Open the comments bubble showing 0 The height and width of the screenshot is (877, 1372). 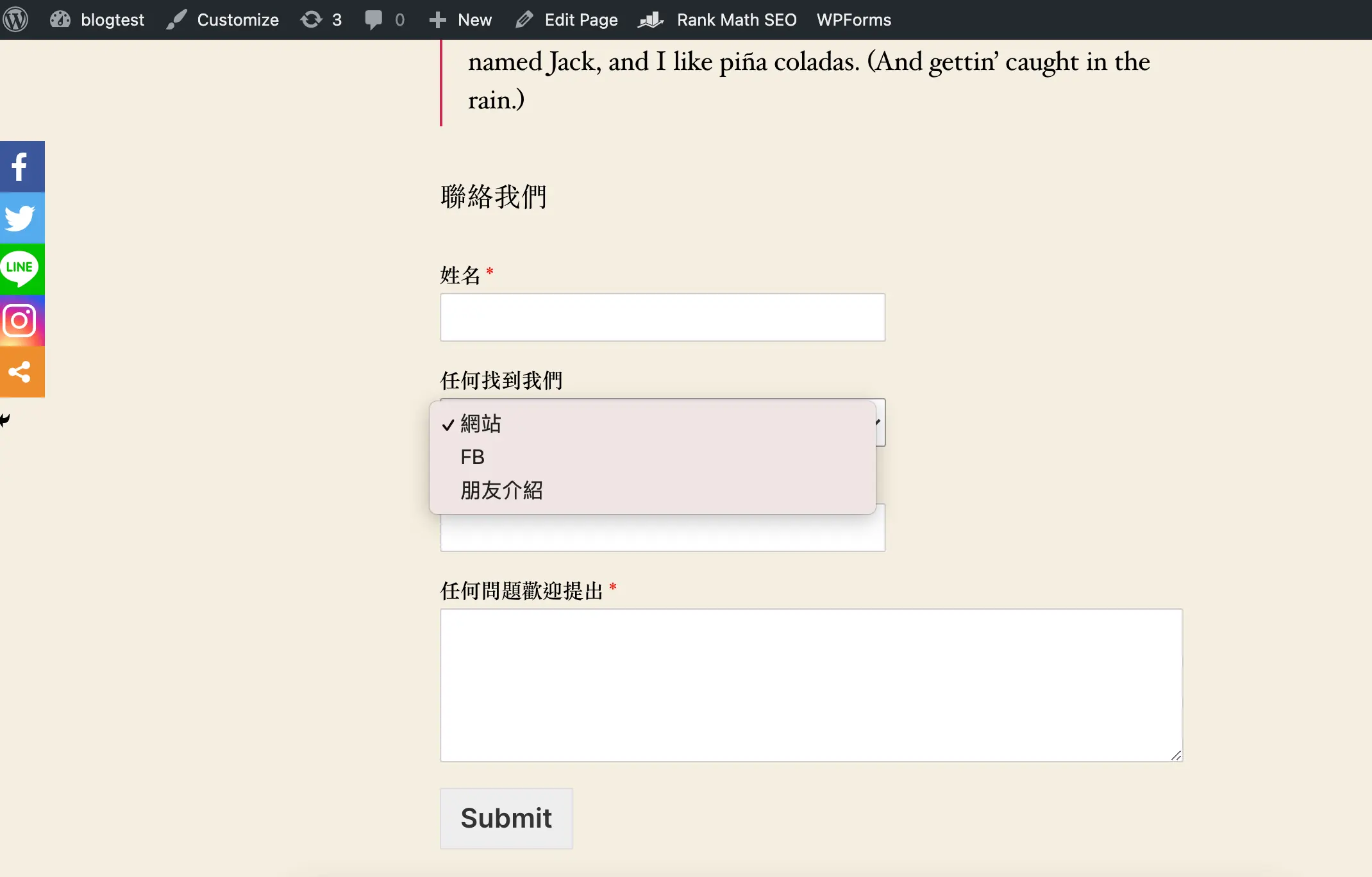[x=385, y=19]
